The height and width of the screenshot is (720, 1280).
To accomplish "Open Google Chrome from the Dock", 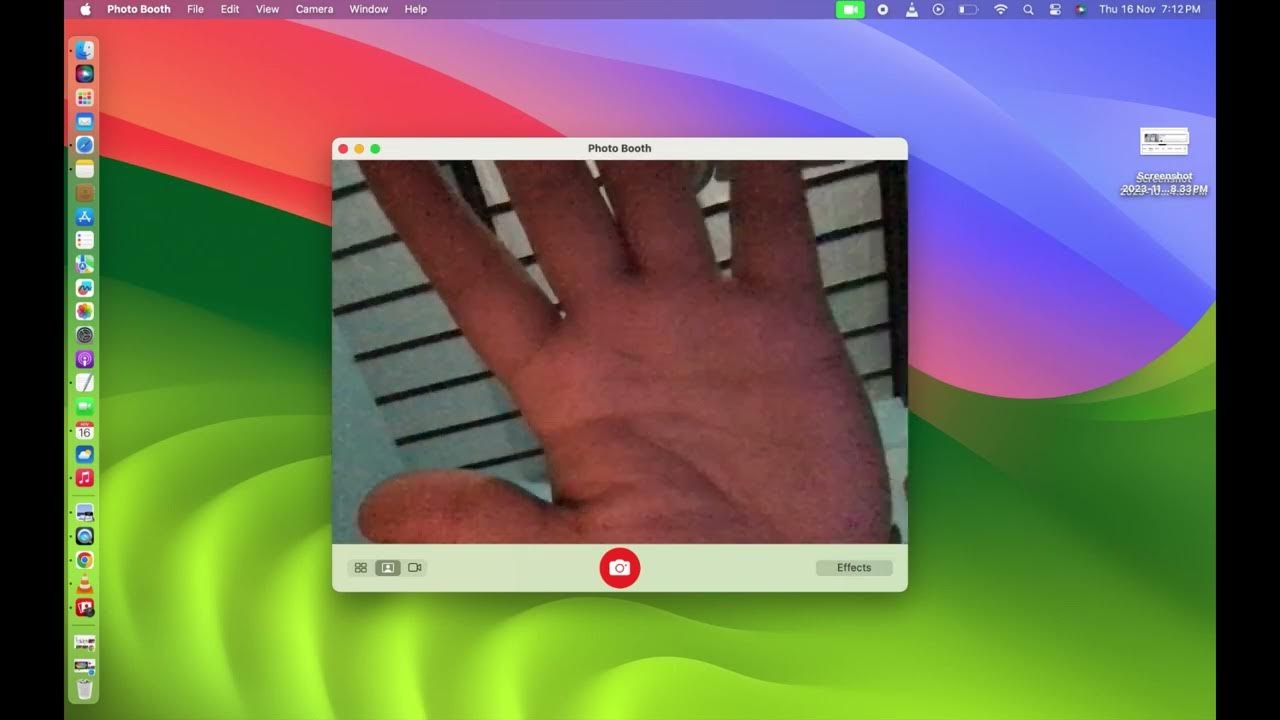I will point(85,560).
